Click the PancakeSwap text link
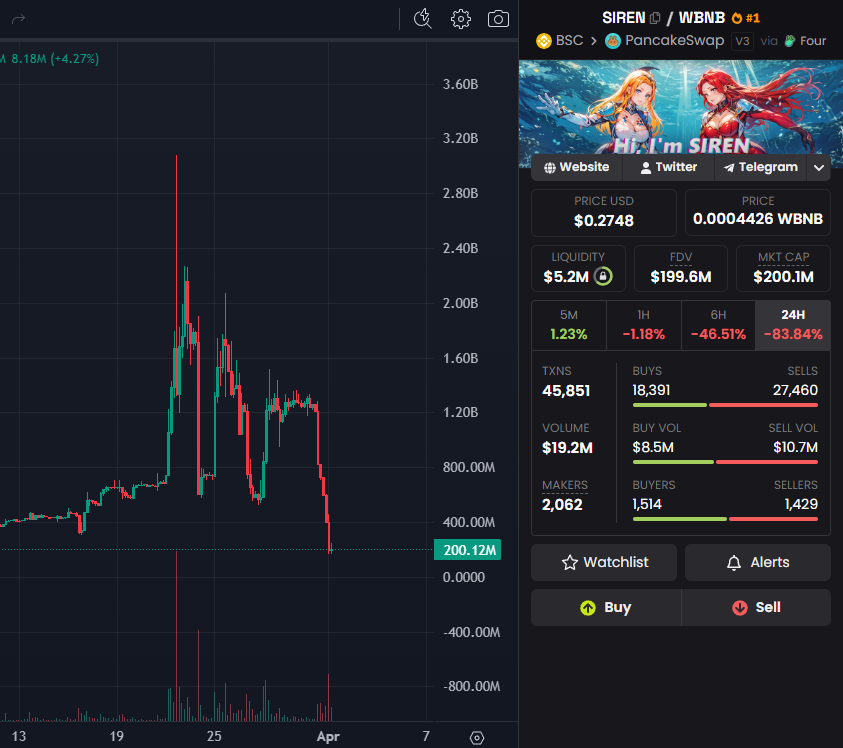 (674, 41)
